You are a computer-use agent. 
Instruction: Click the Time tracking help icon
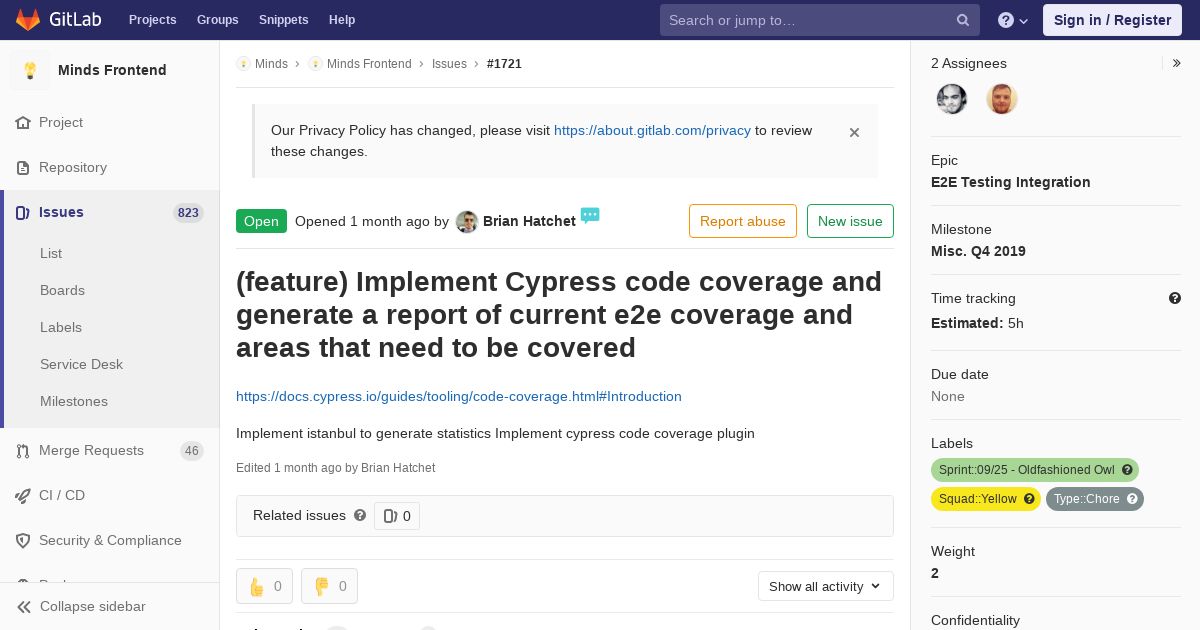(1175, 298)
